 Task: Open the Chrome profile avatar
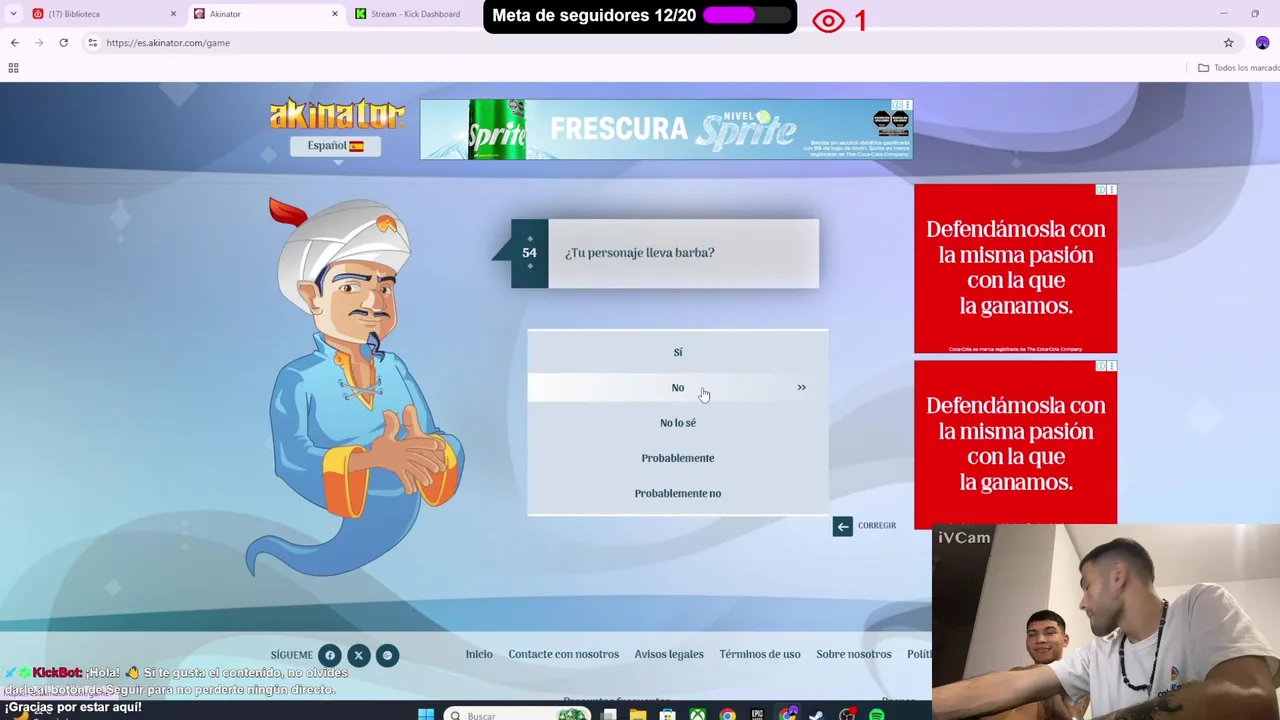1262,43
